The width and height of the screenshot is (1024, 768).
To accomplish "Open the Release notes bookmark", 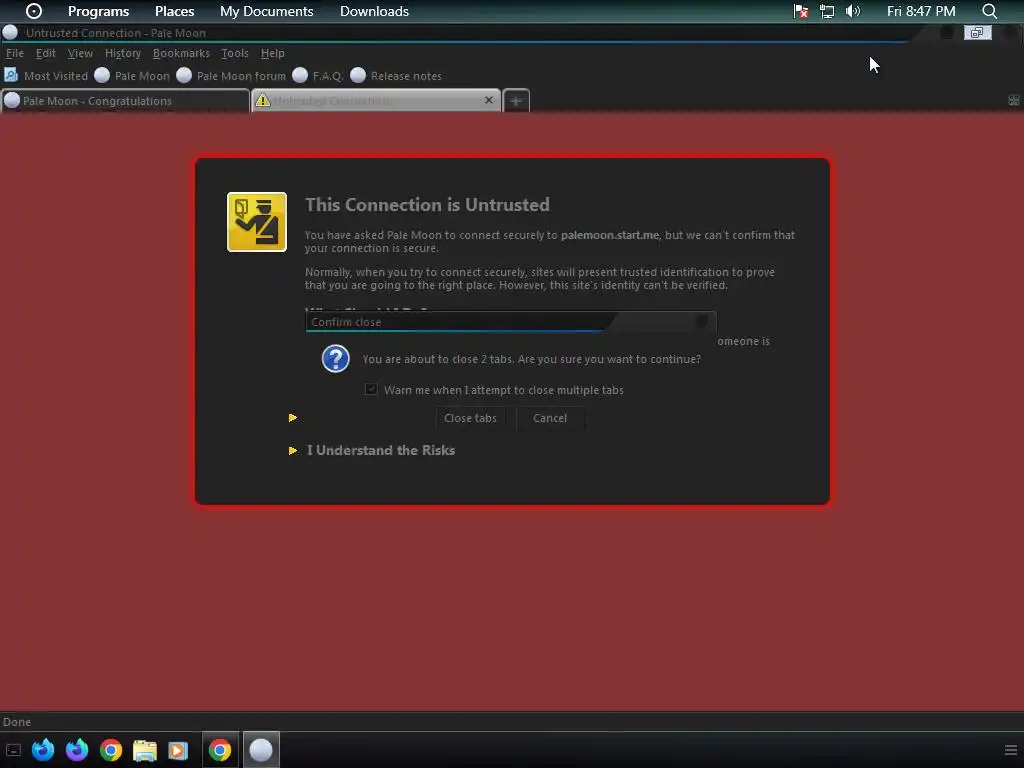I will pos(396,76).
